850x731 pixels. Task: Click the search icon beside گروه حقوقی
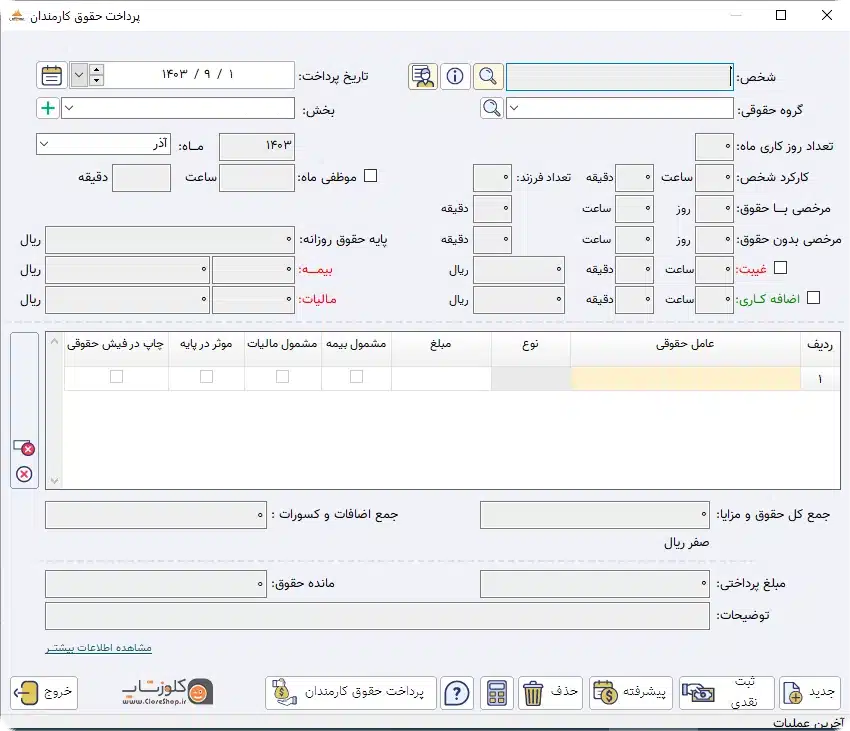[492, 108]
